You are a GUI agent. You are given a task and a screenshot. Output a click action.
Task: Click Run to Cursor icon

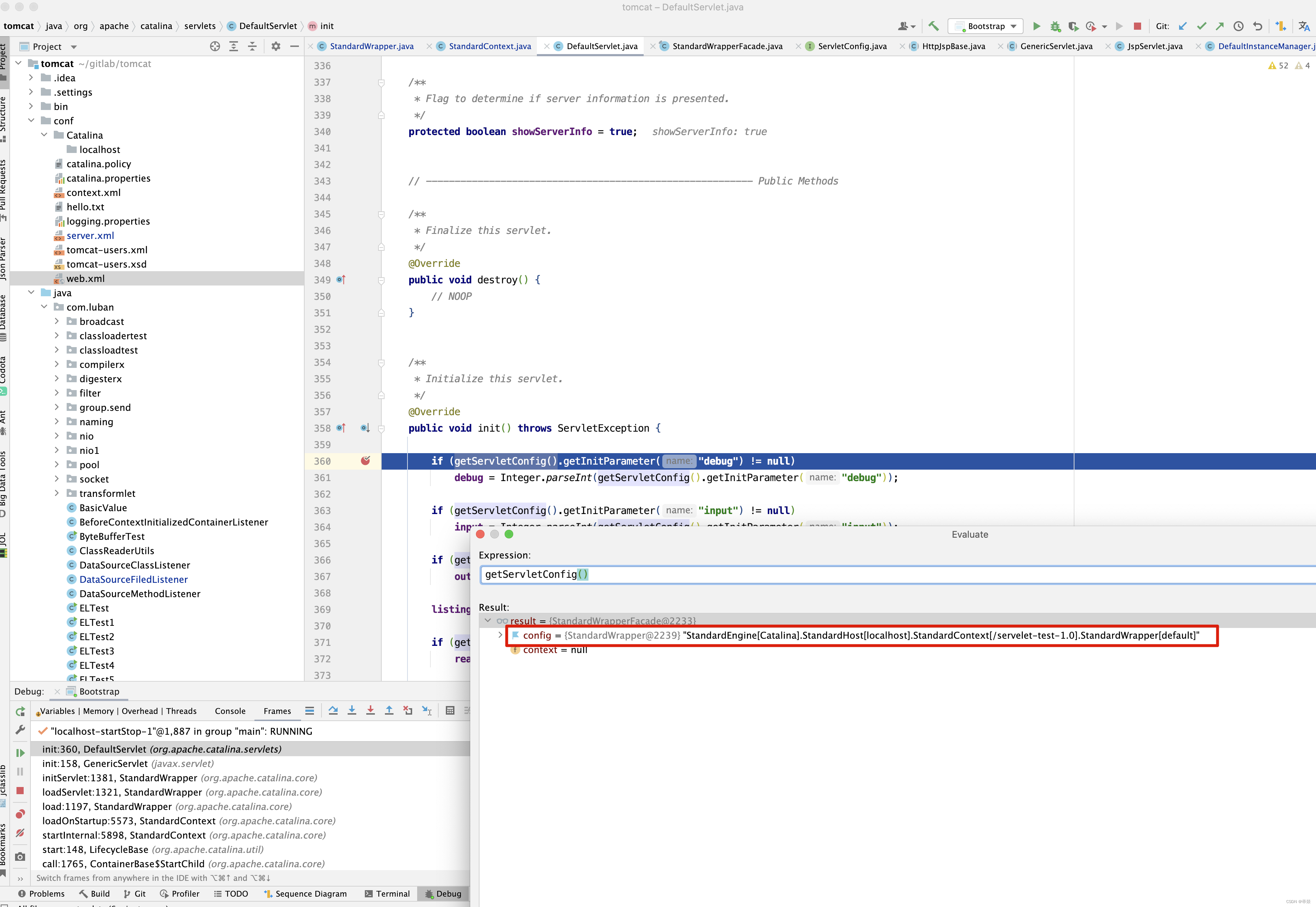[427, 710]
